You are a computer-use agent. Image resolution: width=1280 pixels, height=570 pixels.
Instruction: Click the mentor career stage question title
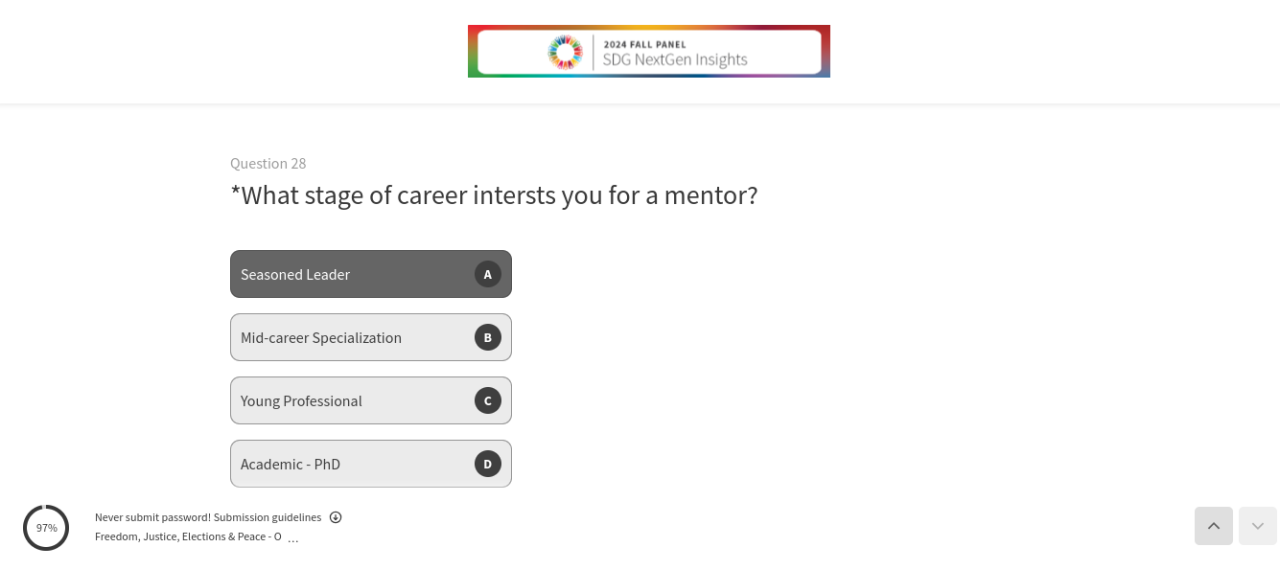point(494,195)
